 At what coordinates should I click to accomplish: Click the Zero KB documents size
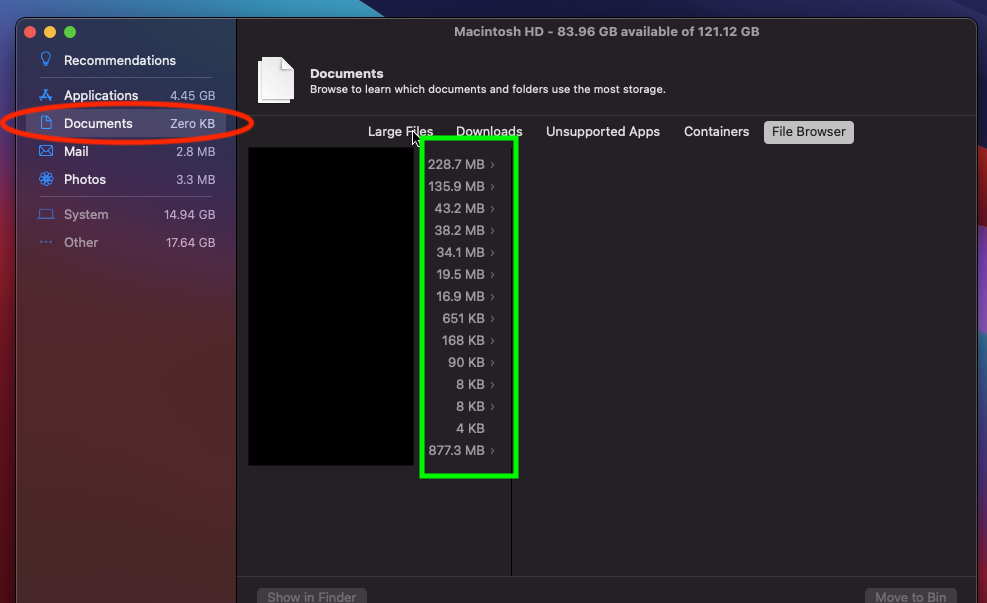[193, 123]
